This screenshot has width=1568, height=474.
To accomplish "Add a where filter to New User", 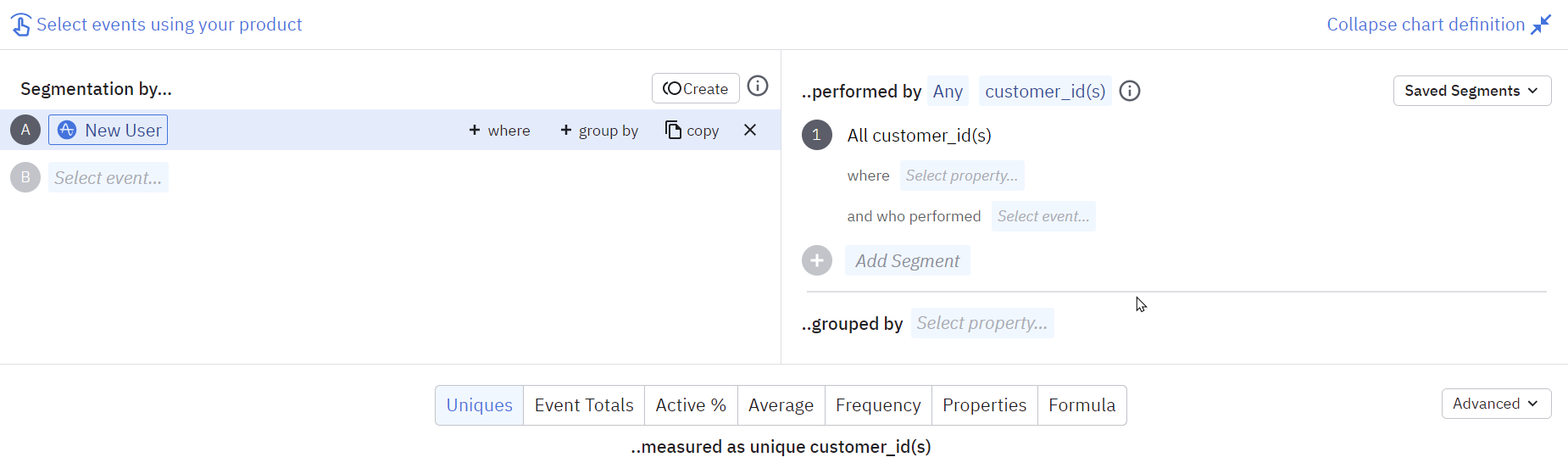I will pyautogui.click(x=499, y=131).
